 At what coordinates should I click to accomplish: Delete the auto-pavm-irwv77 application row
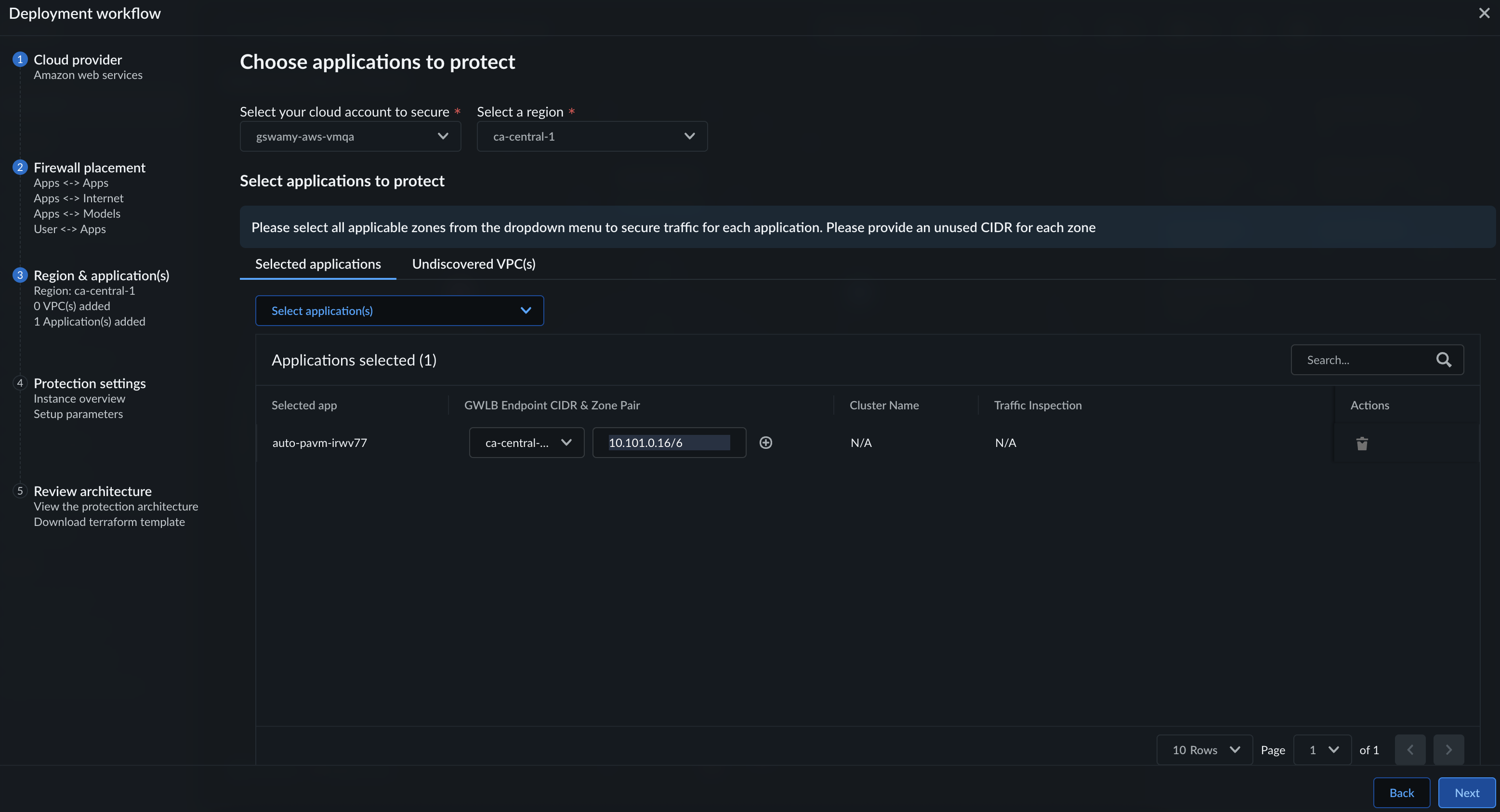click(x=1361, y=444)
